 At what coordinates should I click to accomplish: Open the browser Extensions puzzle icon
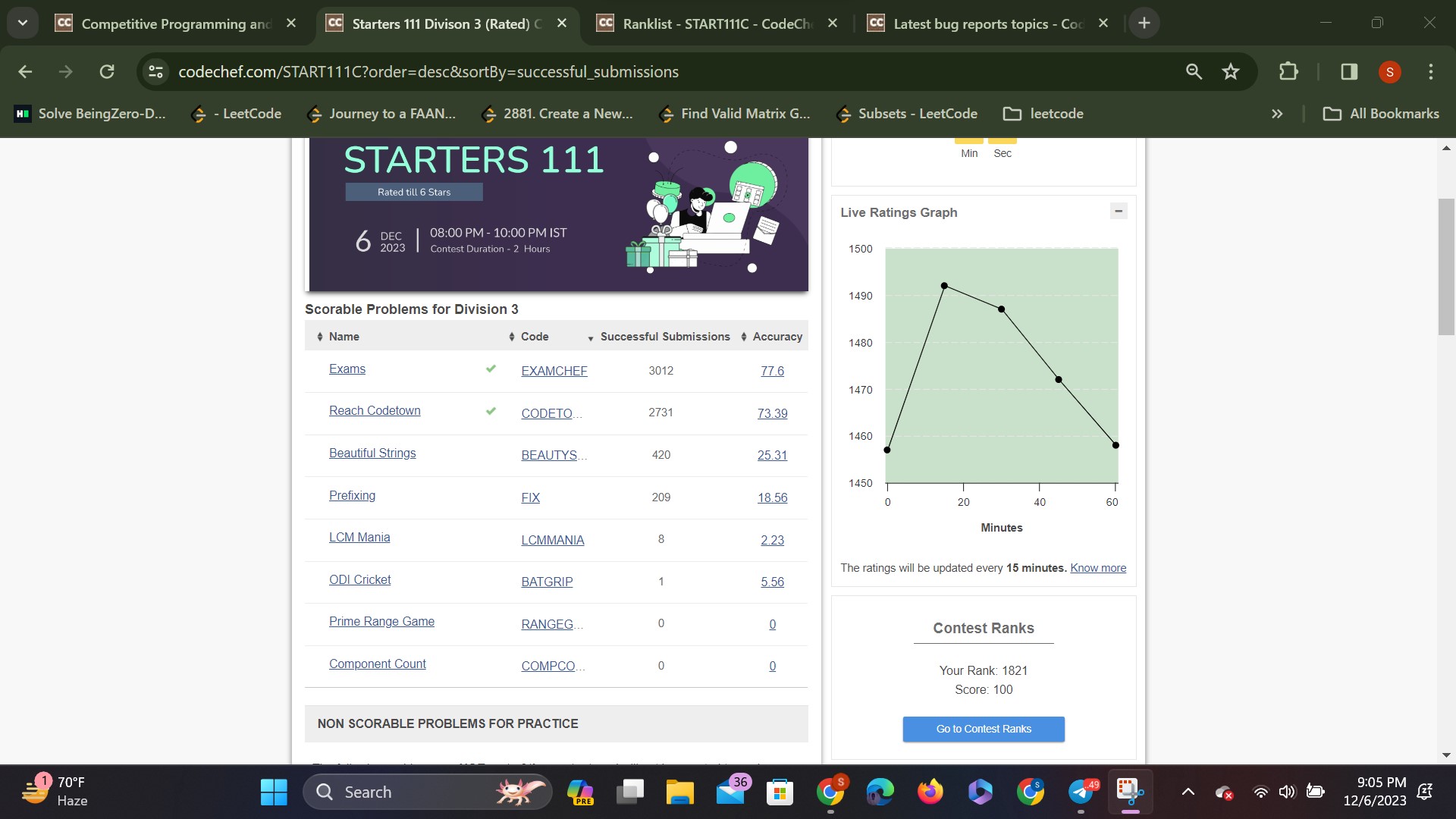1288,71
